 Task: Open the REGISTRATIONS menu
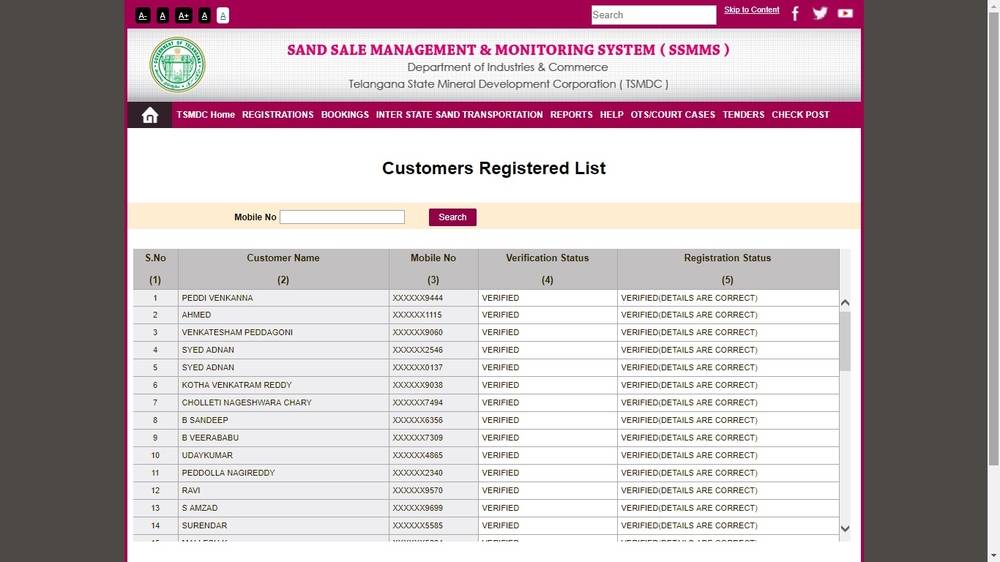278,115
